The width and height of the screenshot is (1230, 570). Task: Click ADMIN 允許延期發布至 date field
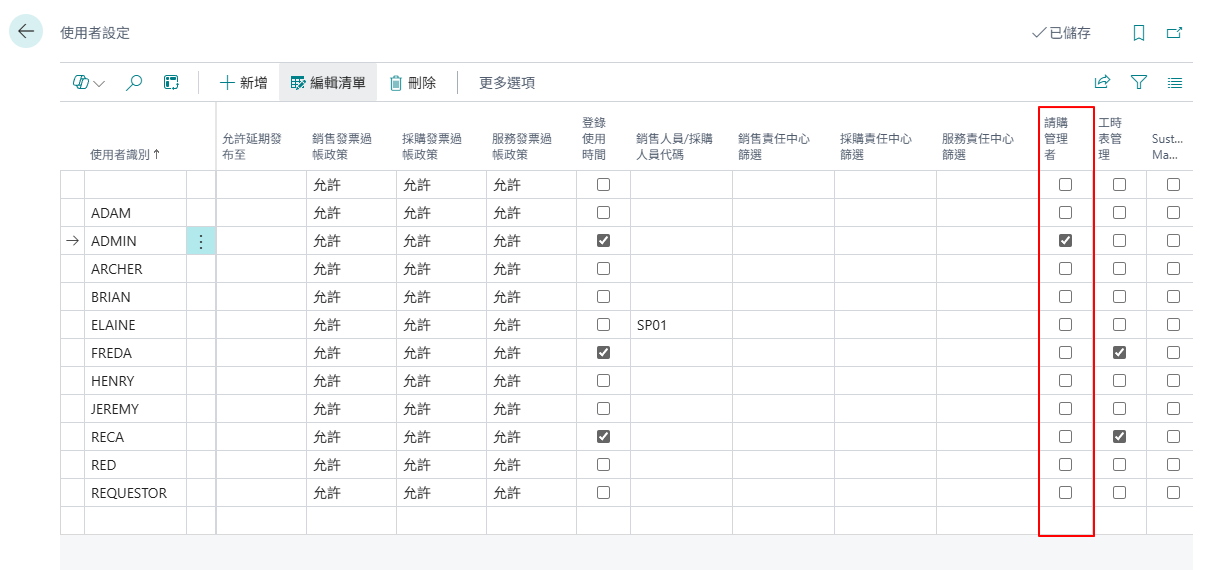[x=261, y=241]
